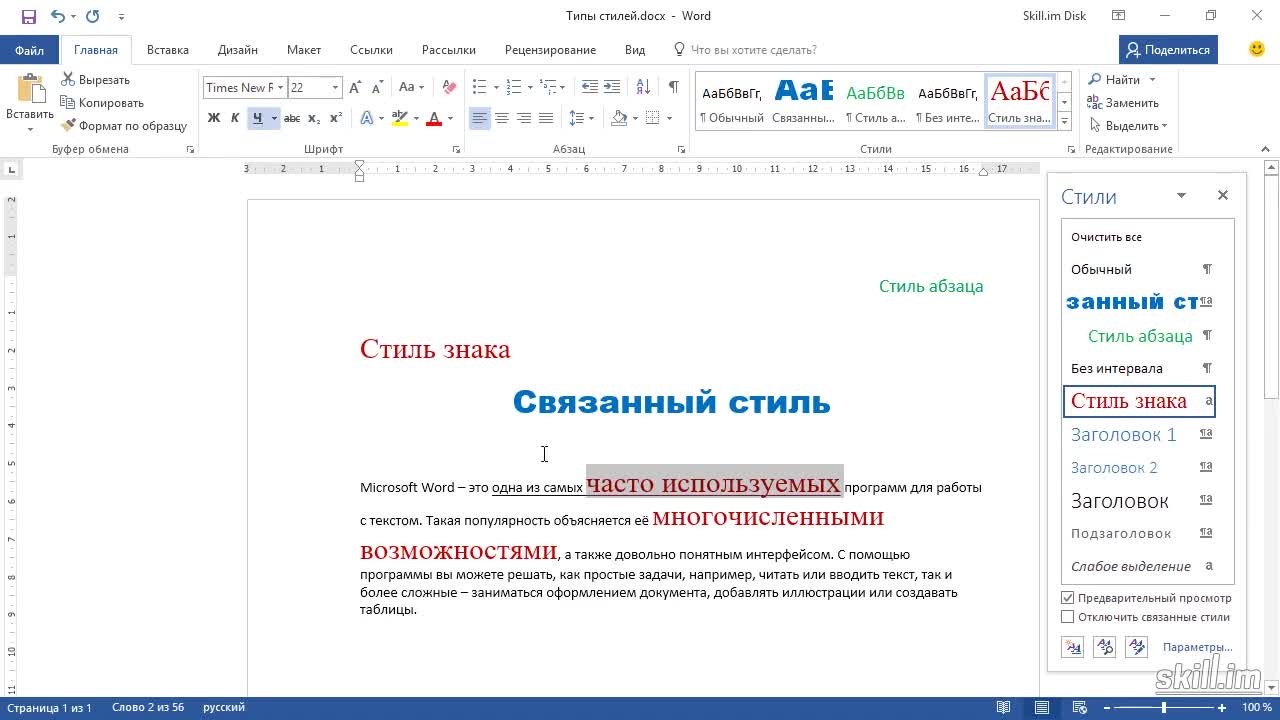Send feedback via the smiley face icon
This screenshot has height=720, width=1280.
(x=1257, y=49)
